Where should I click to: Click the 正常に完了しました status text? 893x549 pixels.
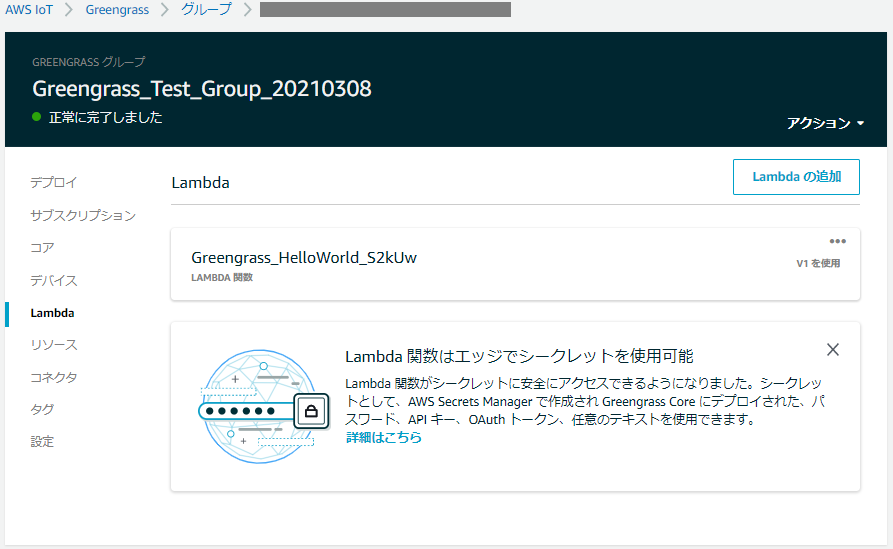click(106, 117)
